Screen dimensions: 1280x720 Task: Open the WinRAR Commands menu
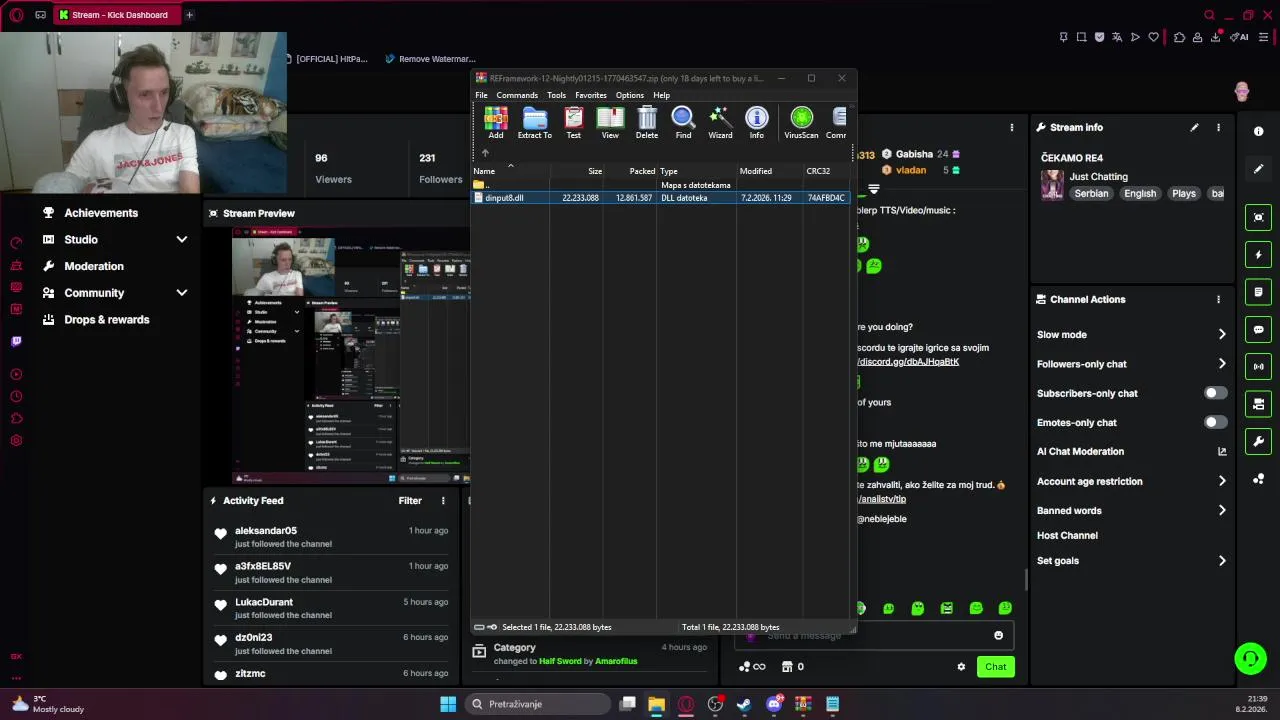pyautogui.click(x=517, y=95)
